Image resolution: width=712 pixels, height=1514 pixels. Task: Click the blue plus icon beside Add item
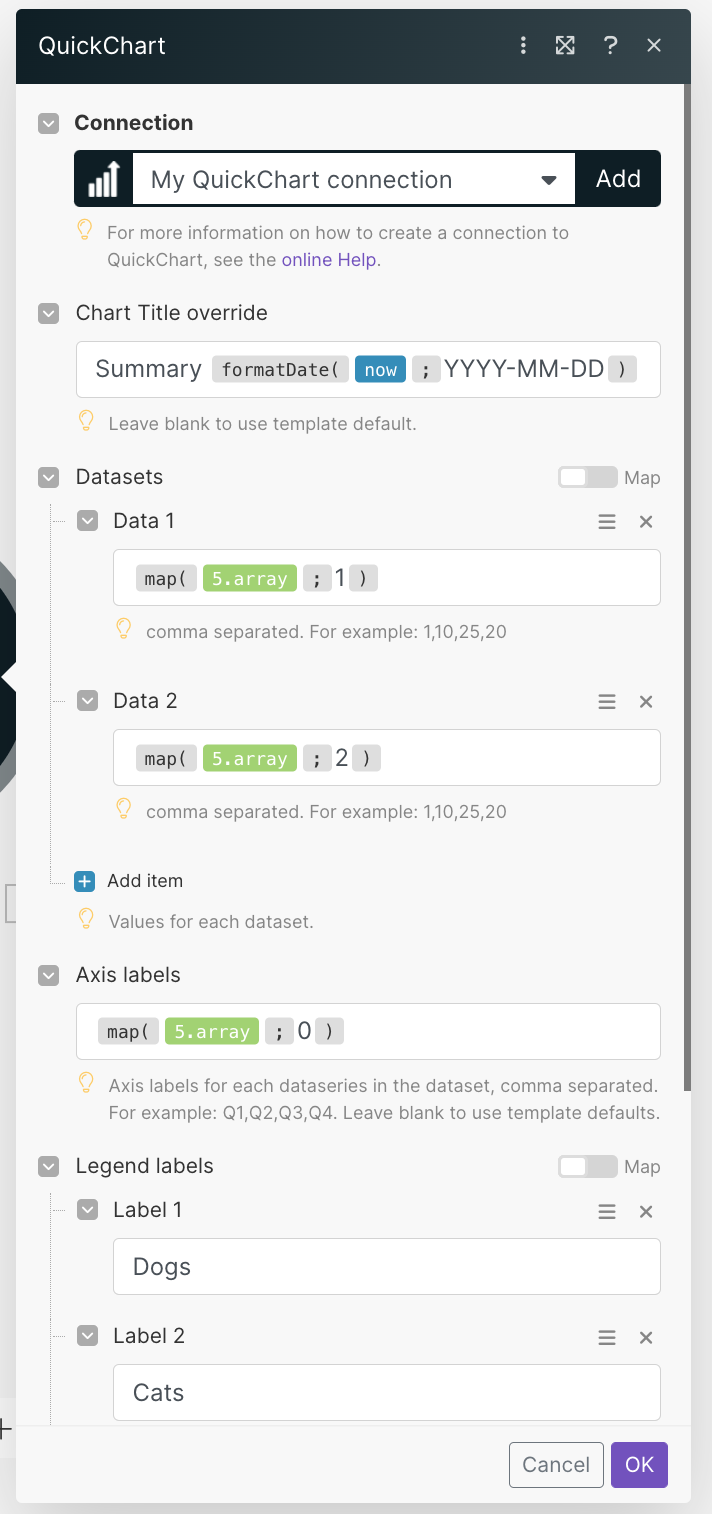85,881
